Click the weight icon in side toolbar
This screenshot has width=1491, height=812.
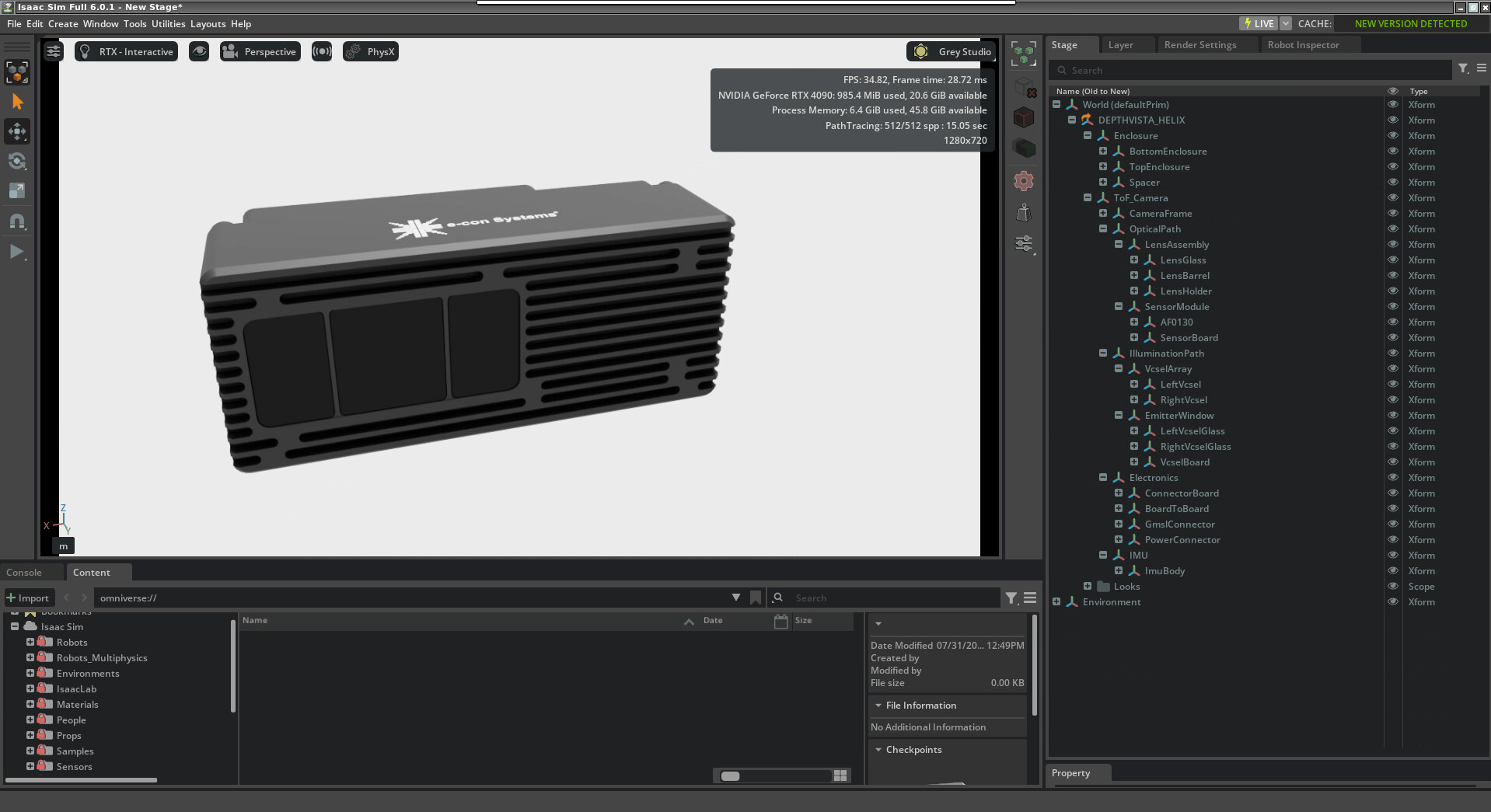tap(1024, 212)
